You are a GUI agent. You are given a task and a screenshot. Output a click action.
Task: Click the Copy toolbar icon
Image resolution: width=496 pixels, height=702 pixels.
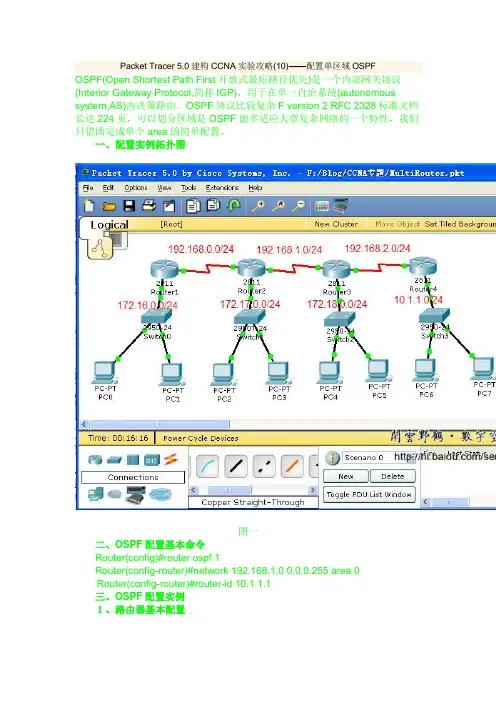(193, 206)
